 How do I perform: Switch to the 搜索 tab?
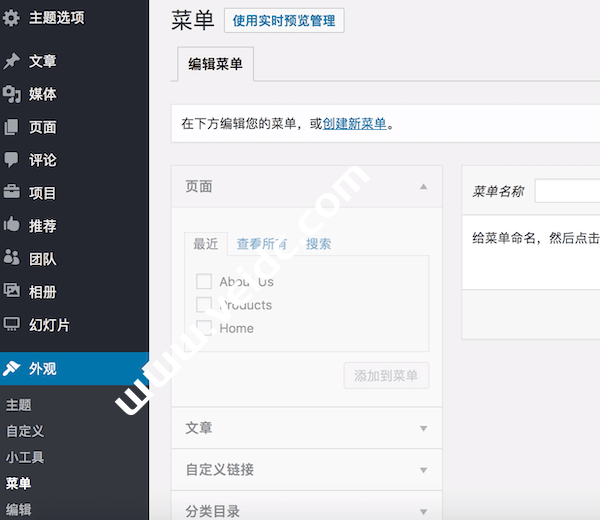coord(318,244)
